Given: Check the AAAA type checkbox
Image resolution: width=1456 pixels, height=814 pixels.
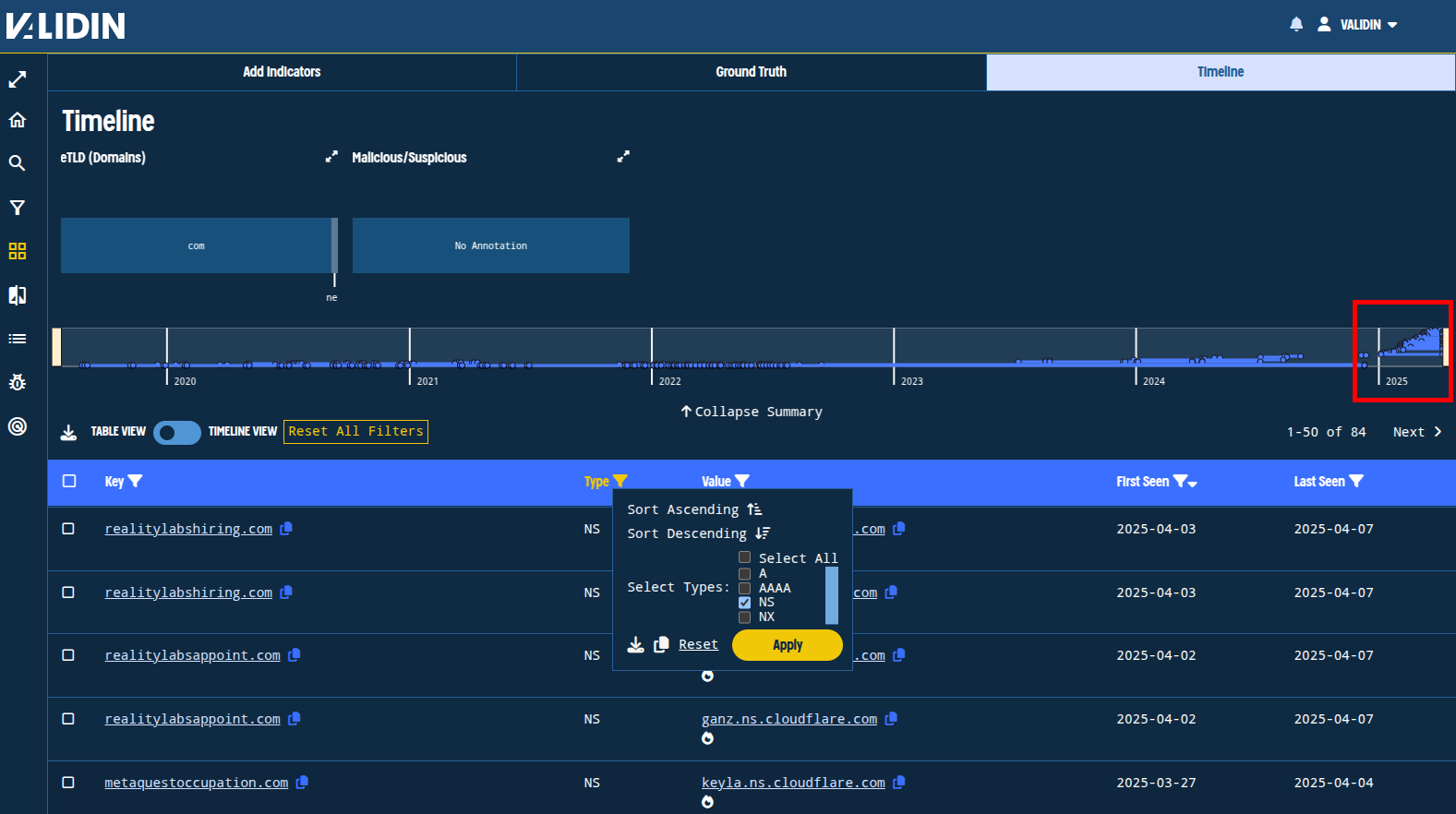Looking at the screenshot, I should pos(744,588).
